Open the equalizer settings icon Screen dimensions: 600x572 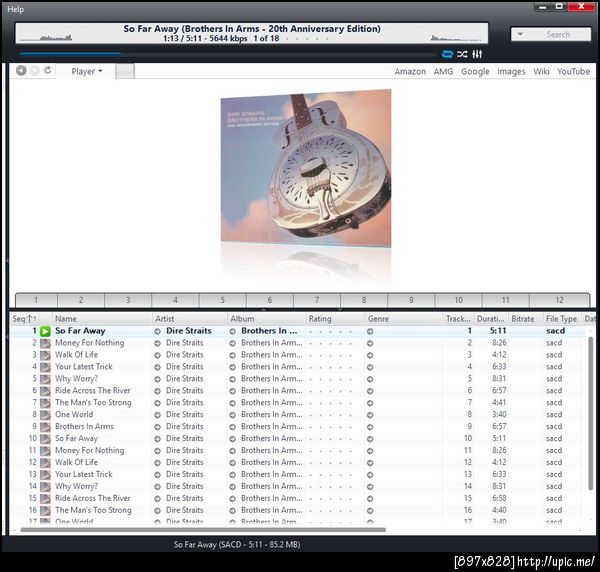coord(477,54)
